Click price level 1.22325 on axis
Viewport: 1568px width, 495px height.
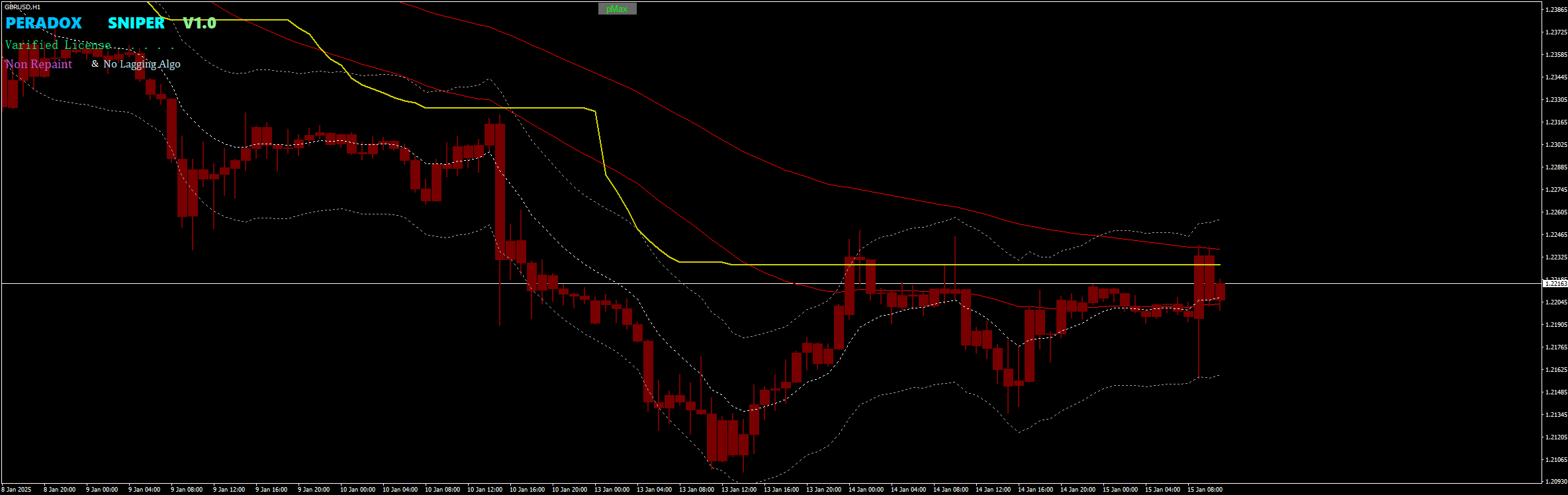(x=1556, y=257)
